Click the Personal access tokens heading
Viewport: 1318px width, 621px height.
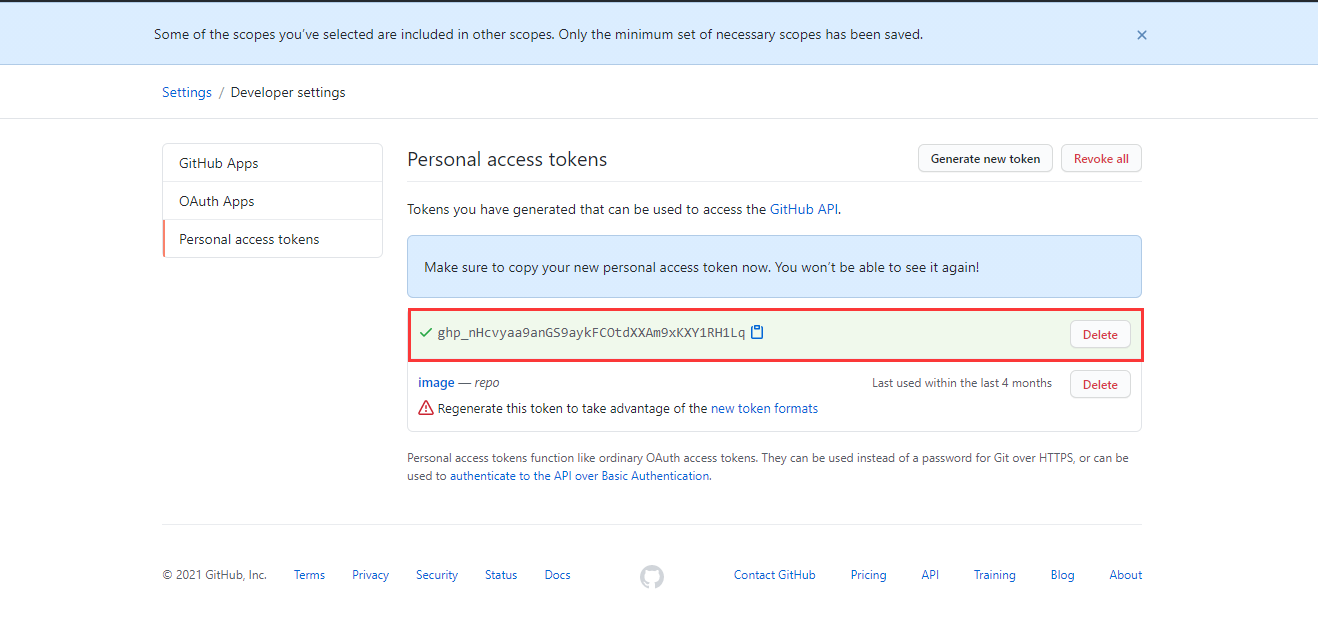[x=507, y=159]
